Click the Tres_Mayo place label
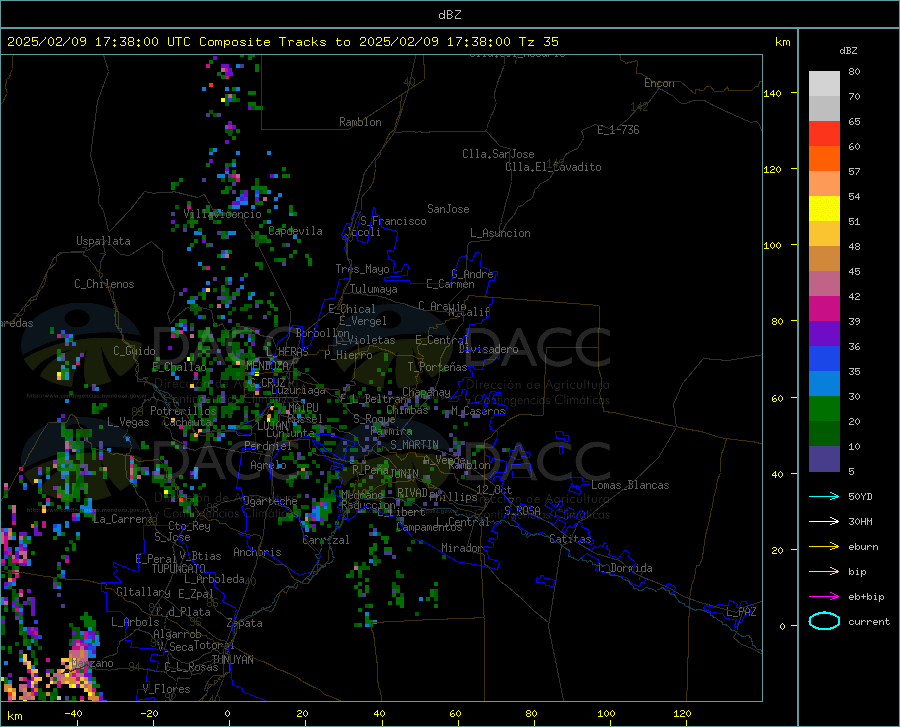Viewport: 900px width, 727px height. (362, 269)
